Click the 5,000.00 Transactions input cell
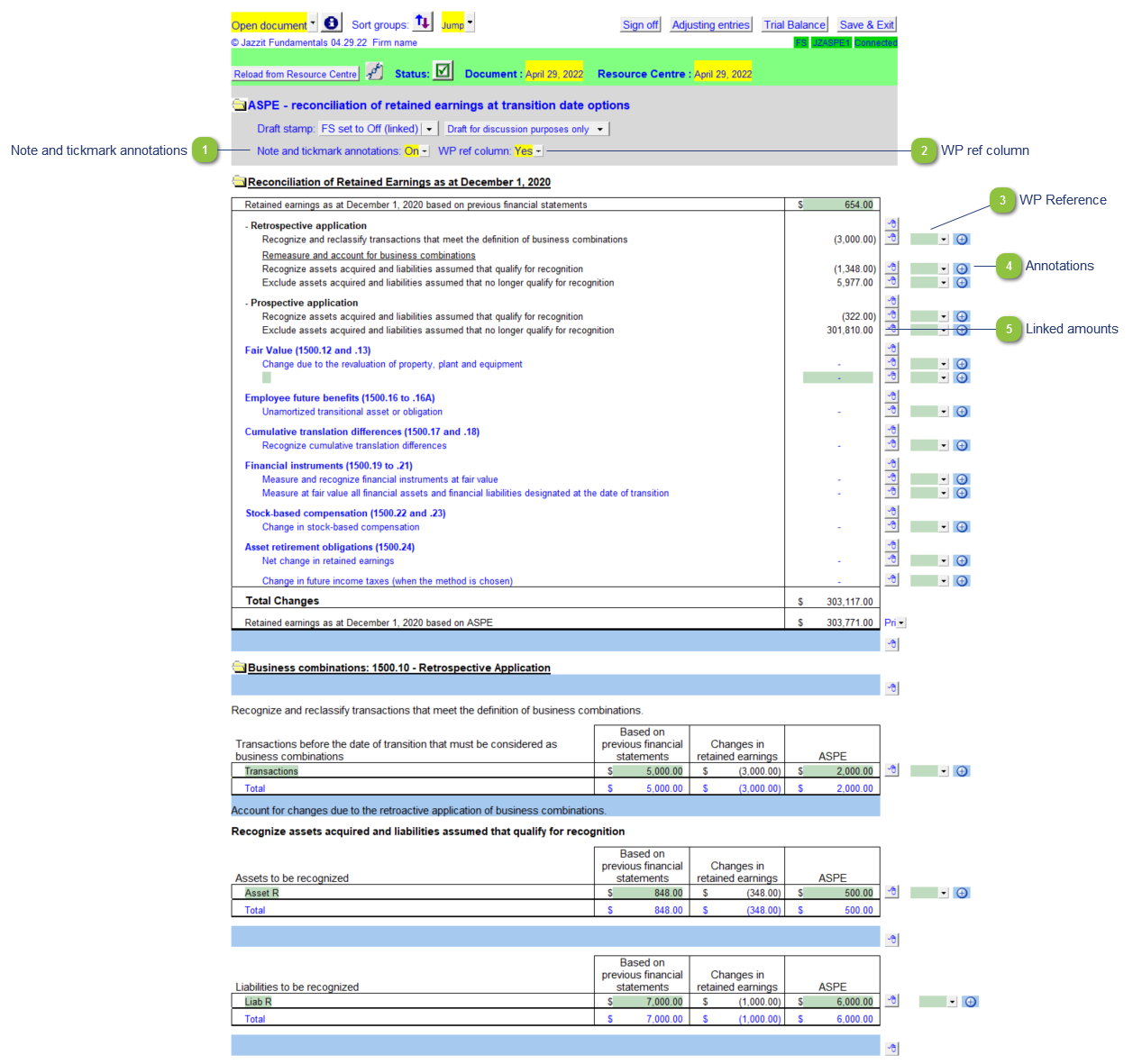 click(648, 771)
